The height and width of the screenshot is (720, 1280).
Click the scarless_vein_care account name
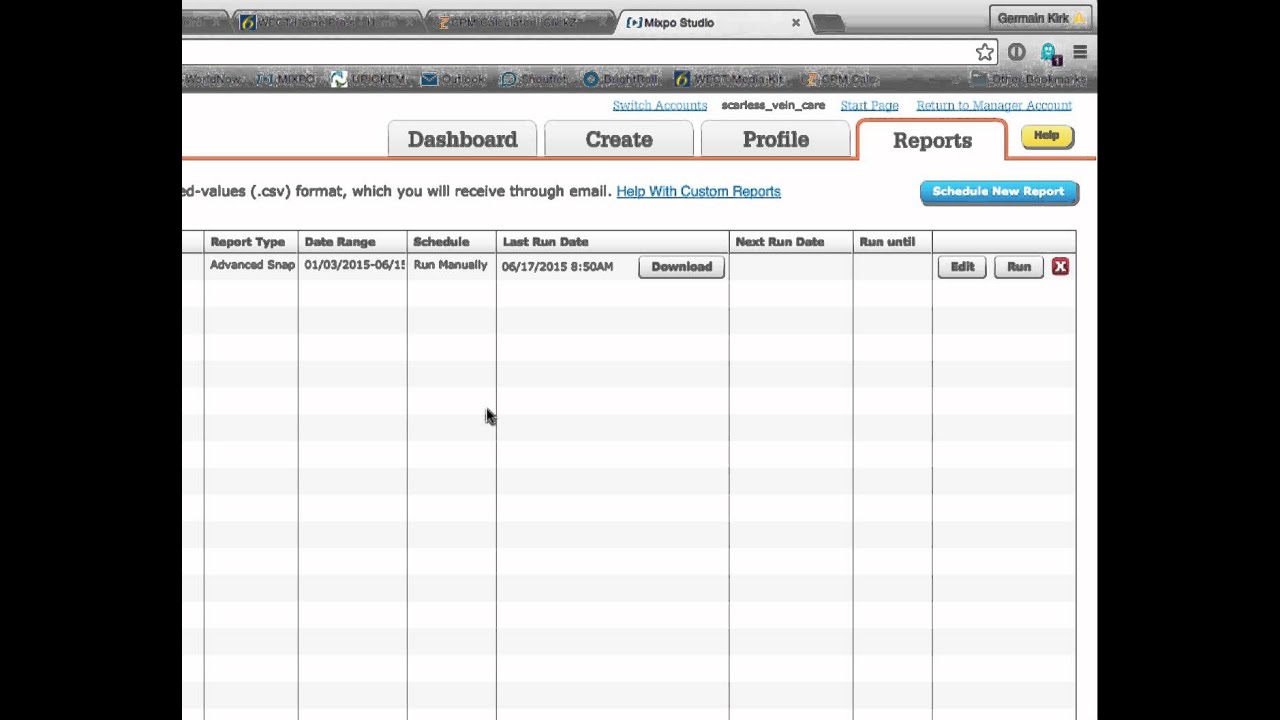[773, 105]
